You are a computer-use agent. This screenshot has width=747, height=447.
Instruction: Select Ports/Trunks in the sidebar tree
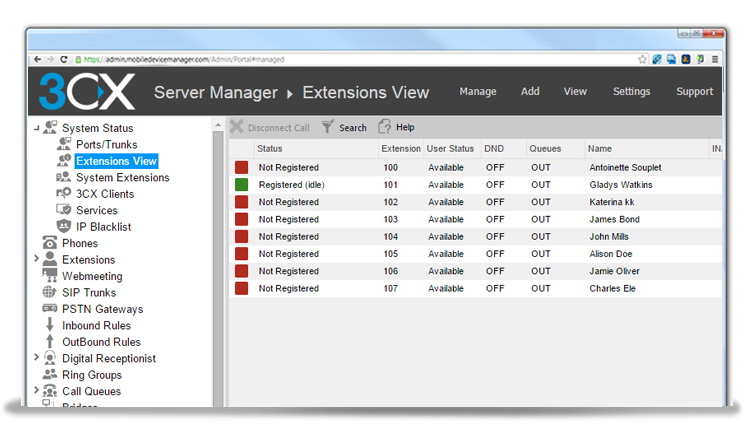(106, 145)
